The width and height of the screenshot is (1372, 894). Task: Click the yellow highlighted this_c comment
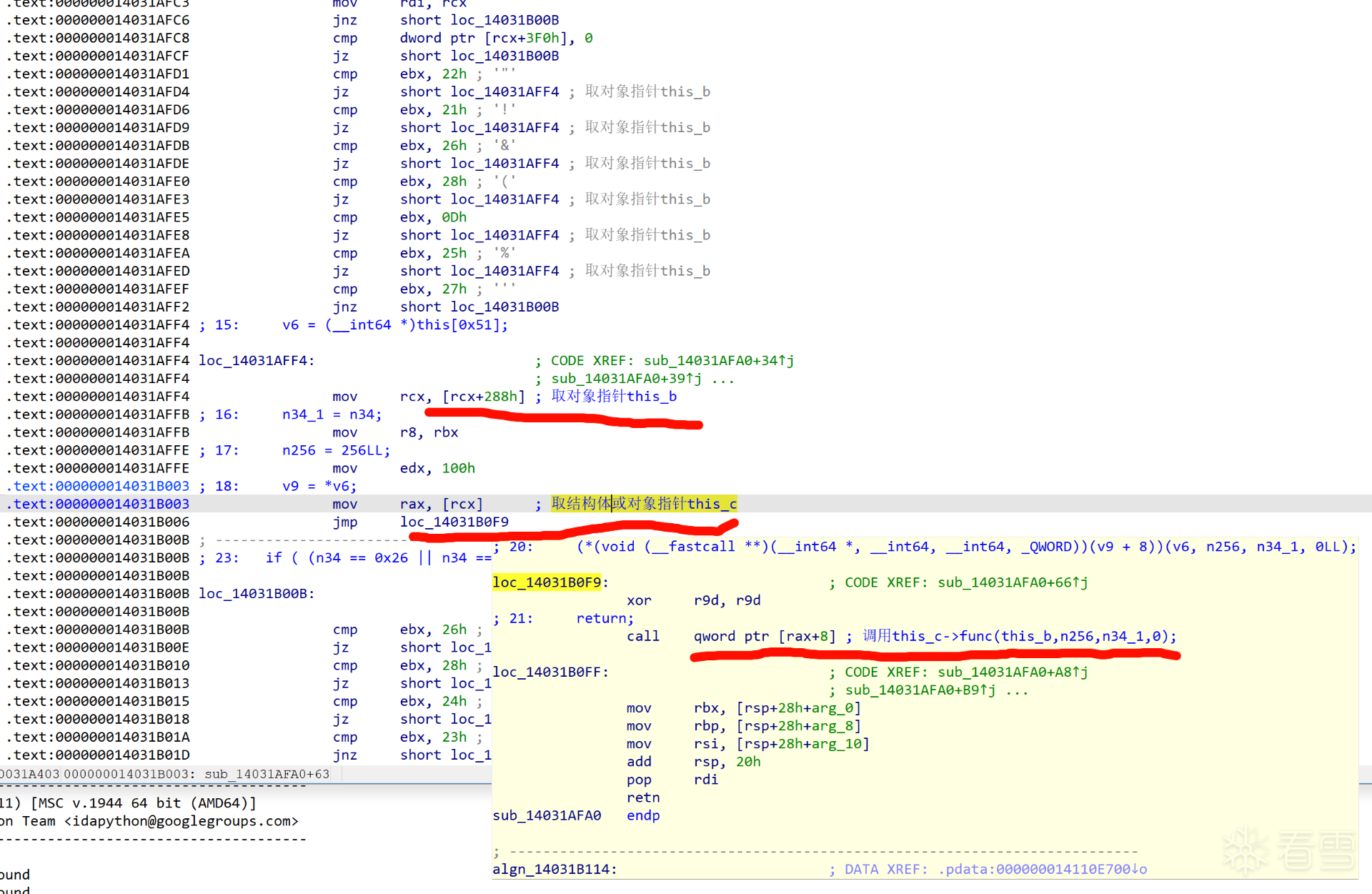tap(643, 504)
